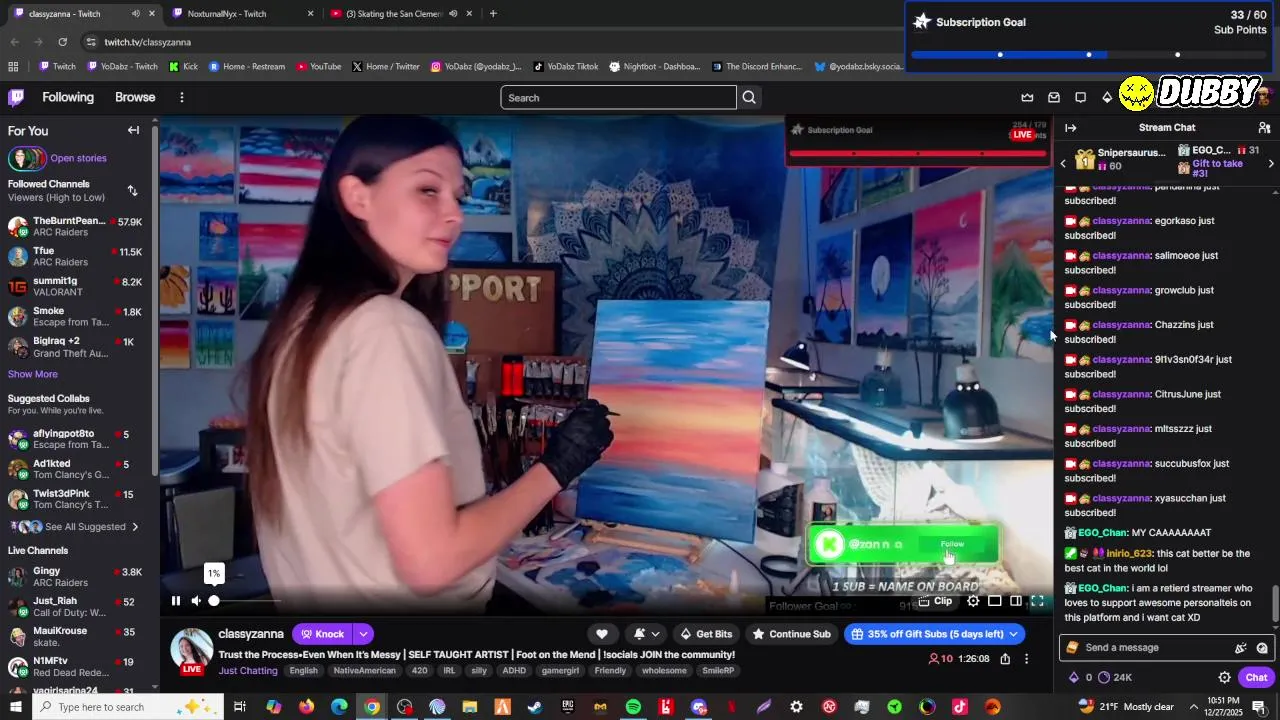The height and width of the screenshot is (720, 1280).
Task: Open whispers speech bubble icon
Action: (x=1080, y=97)
